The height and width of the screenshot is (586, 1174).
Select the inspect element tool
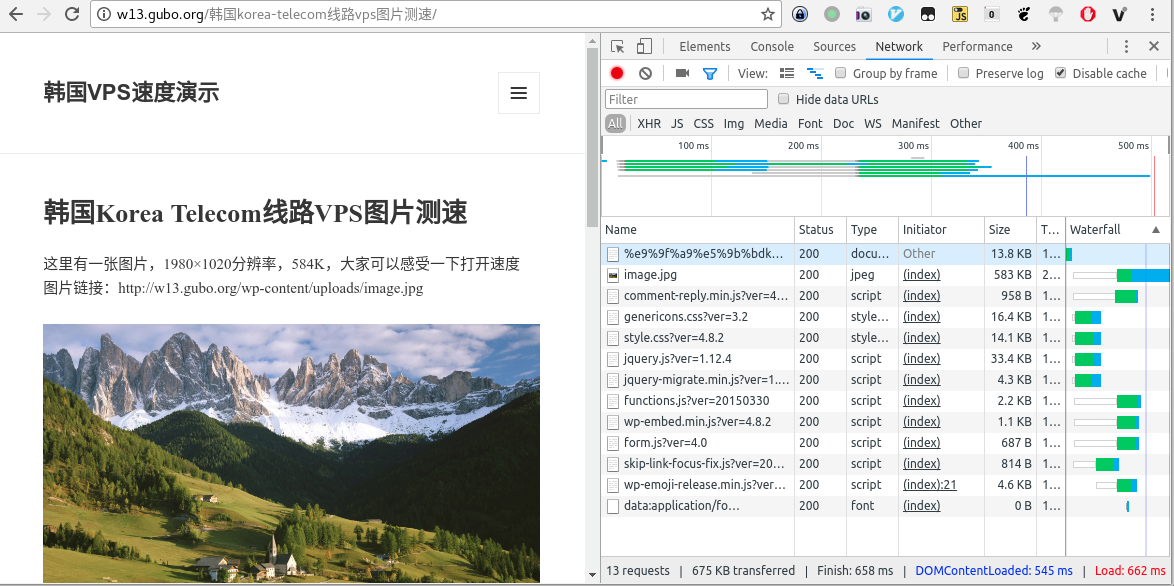(x=618, y=46)
